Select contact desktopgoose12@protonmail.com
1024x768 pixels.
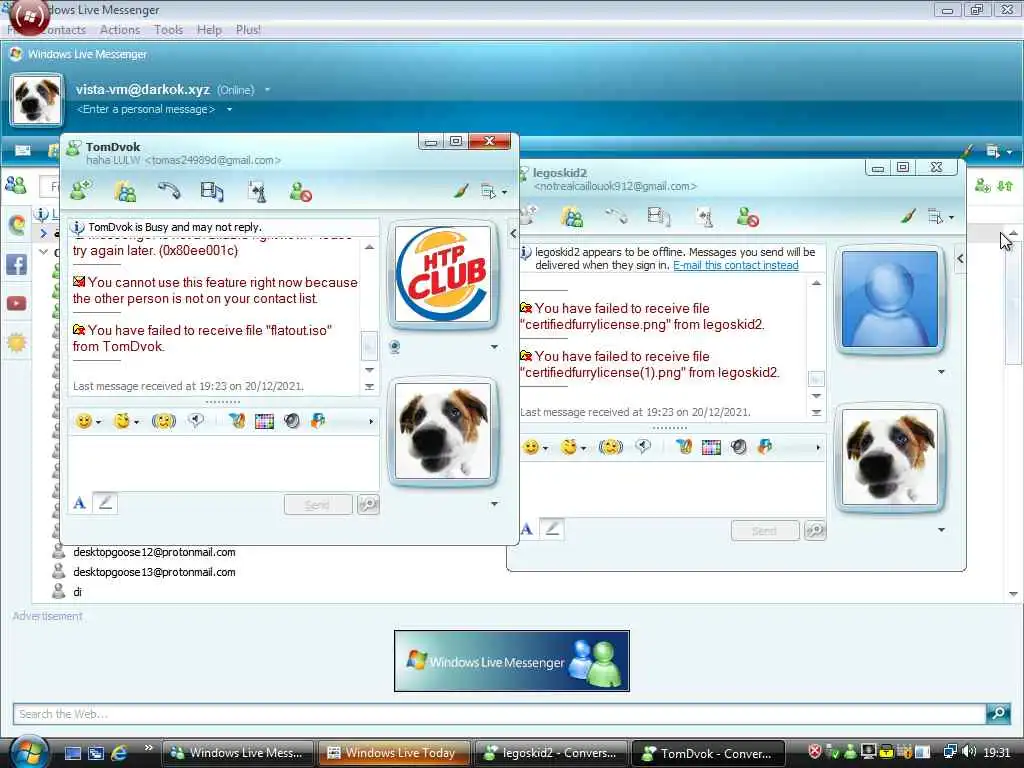[x=154, y=552]
